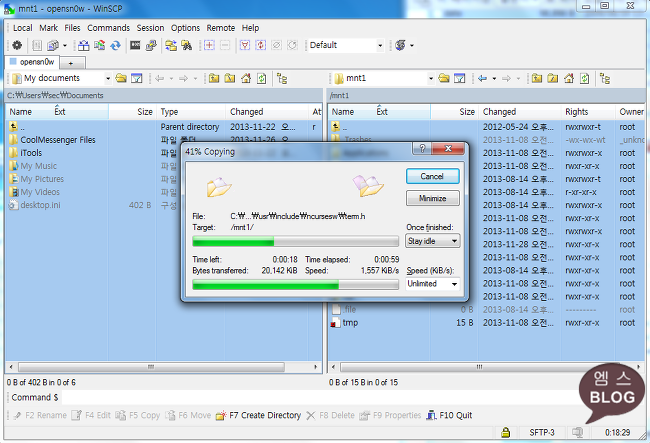Image resolution: width=650 pixels, height=443 pixels.
Task: Open Preferences gear icon in toolbar
Action: (17, 45)
